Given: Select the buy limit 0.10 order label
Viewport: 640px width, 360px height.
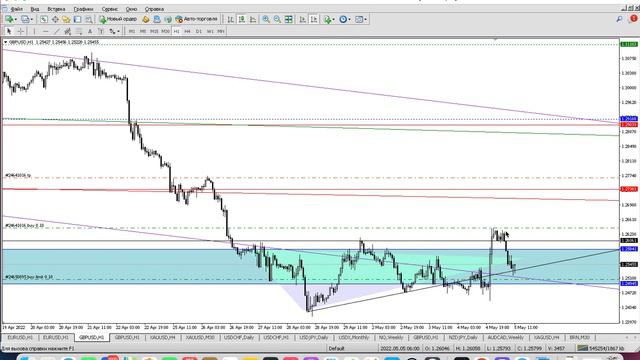Looking at the screenshot, I should coord(29,277).
